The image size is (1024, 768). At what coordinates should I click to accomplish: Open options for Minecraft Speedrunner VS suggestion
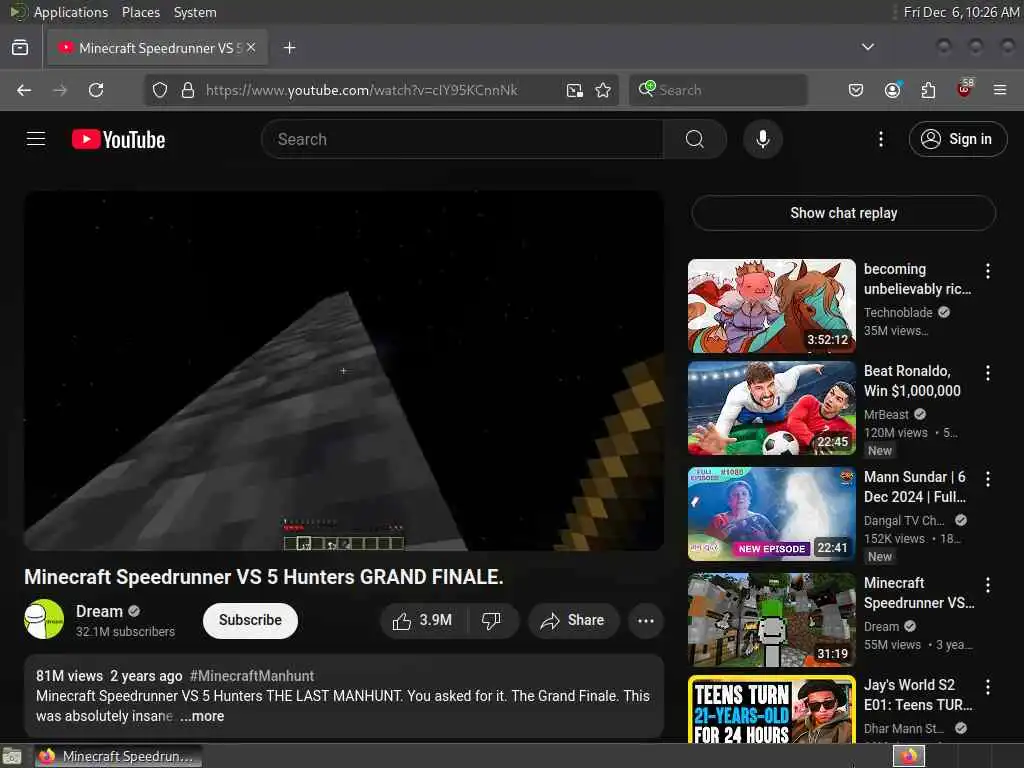(x=988, y=584)
